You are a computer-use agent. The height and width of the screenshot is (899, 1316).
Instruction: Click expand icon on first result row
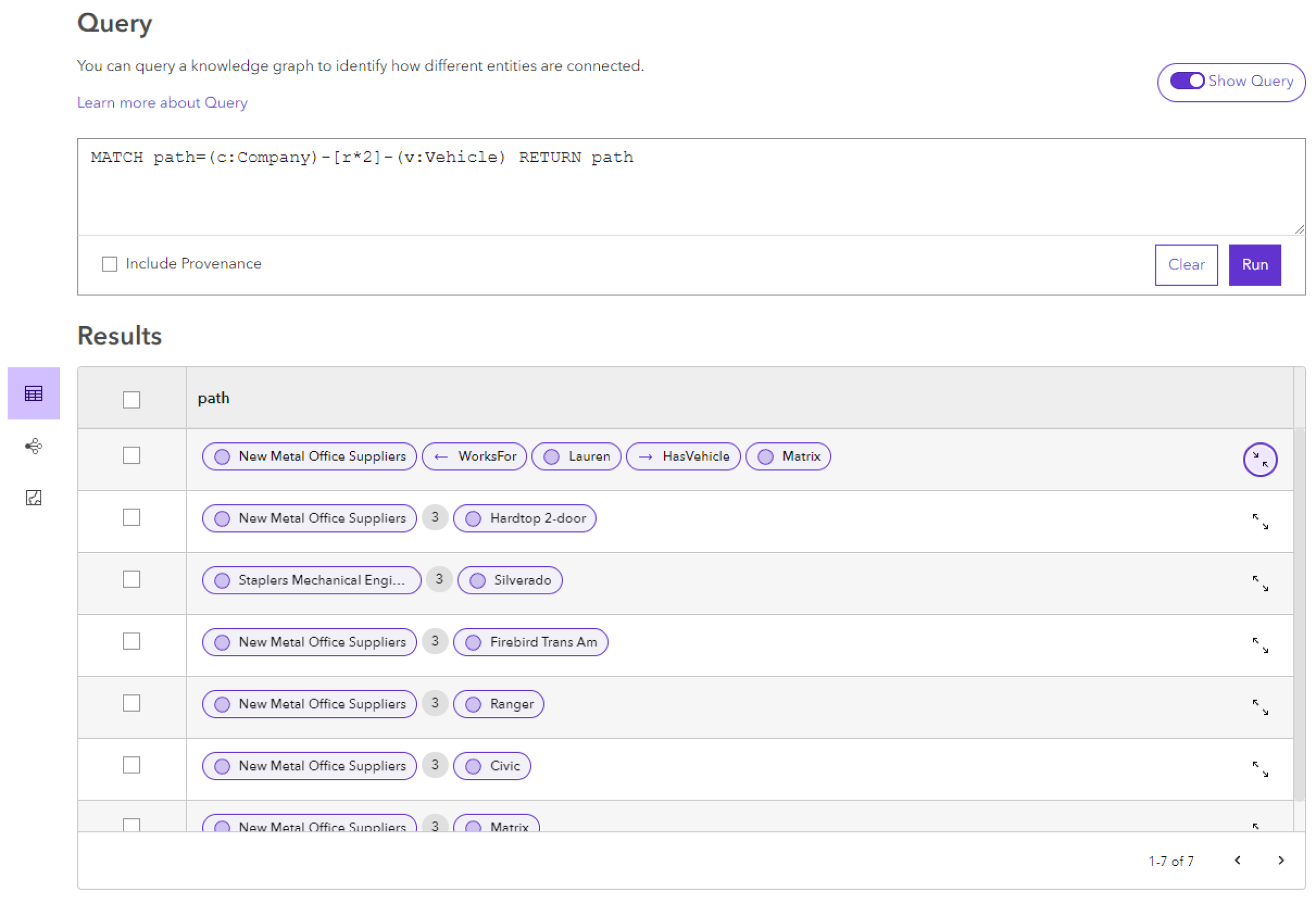point(1260,457)
